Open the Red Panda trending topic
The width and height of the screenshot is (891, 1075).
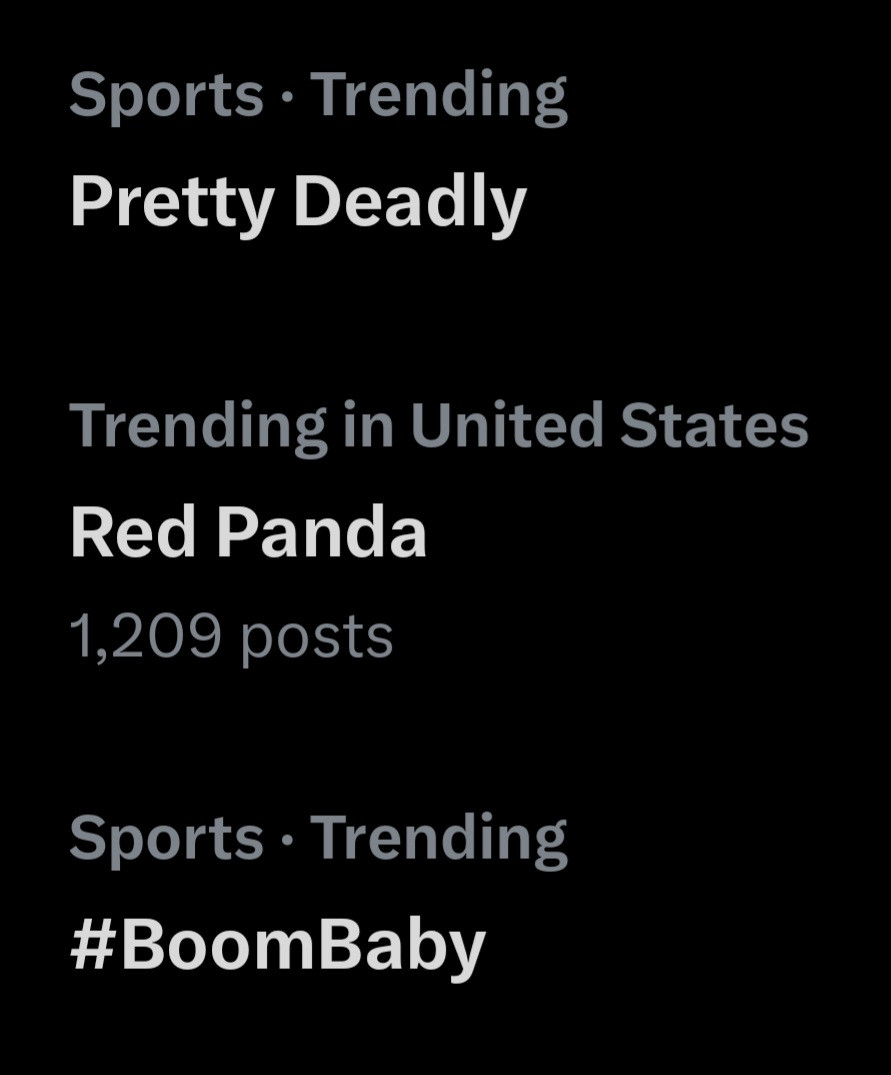(248, 532)
